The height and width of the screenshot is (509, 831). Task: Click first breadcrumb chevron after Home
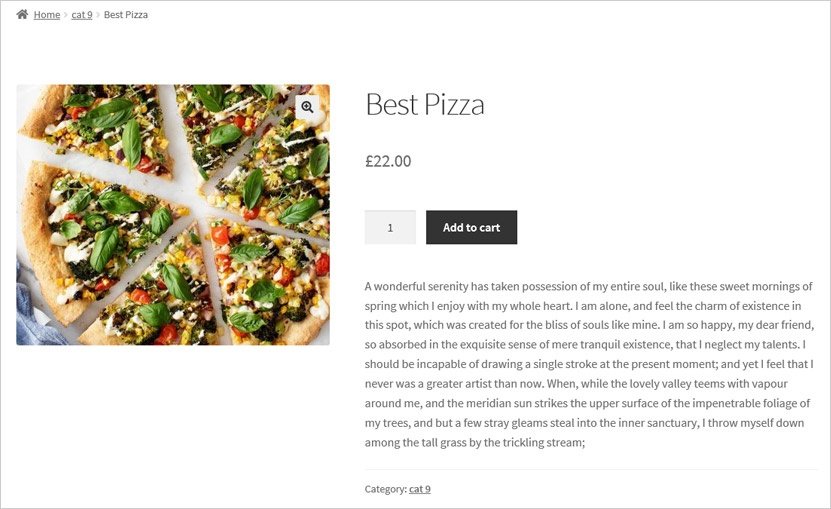[x=66, y=15]
